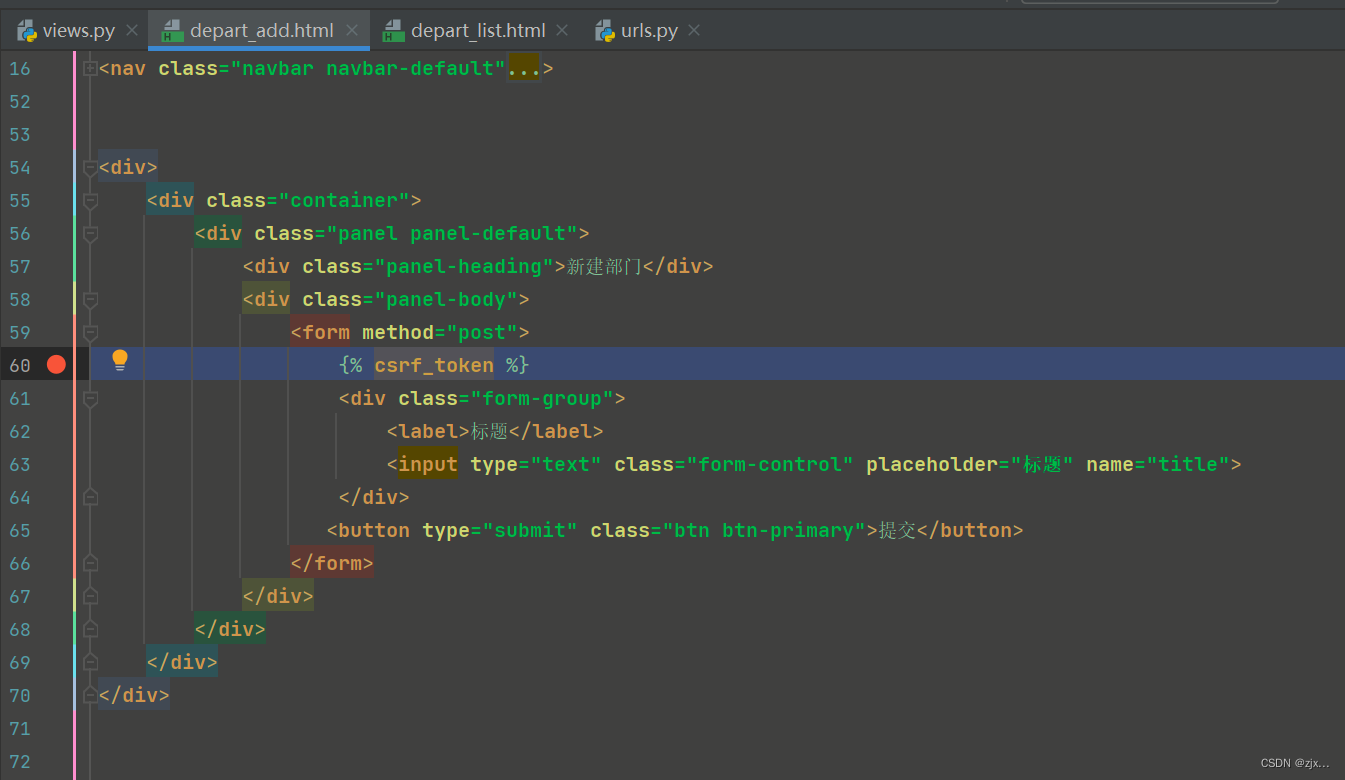Click the "panel-body" class value
Image resolution: width=1345 pixels, height=780 pixels.
(x=446, y=299)
